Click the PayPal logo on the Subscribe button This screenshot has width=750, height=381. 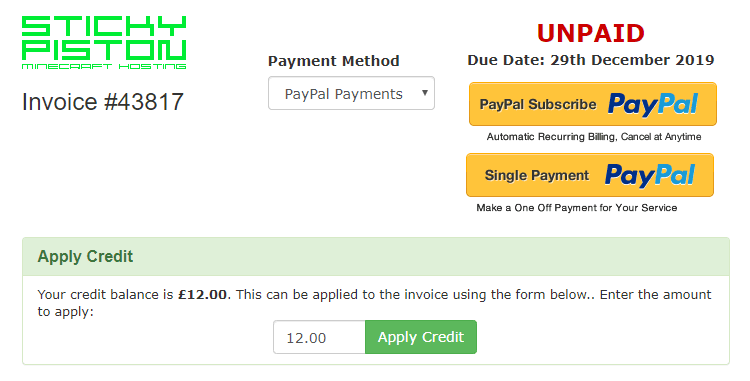tap(652, 104)
